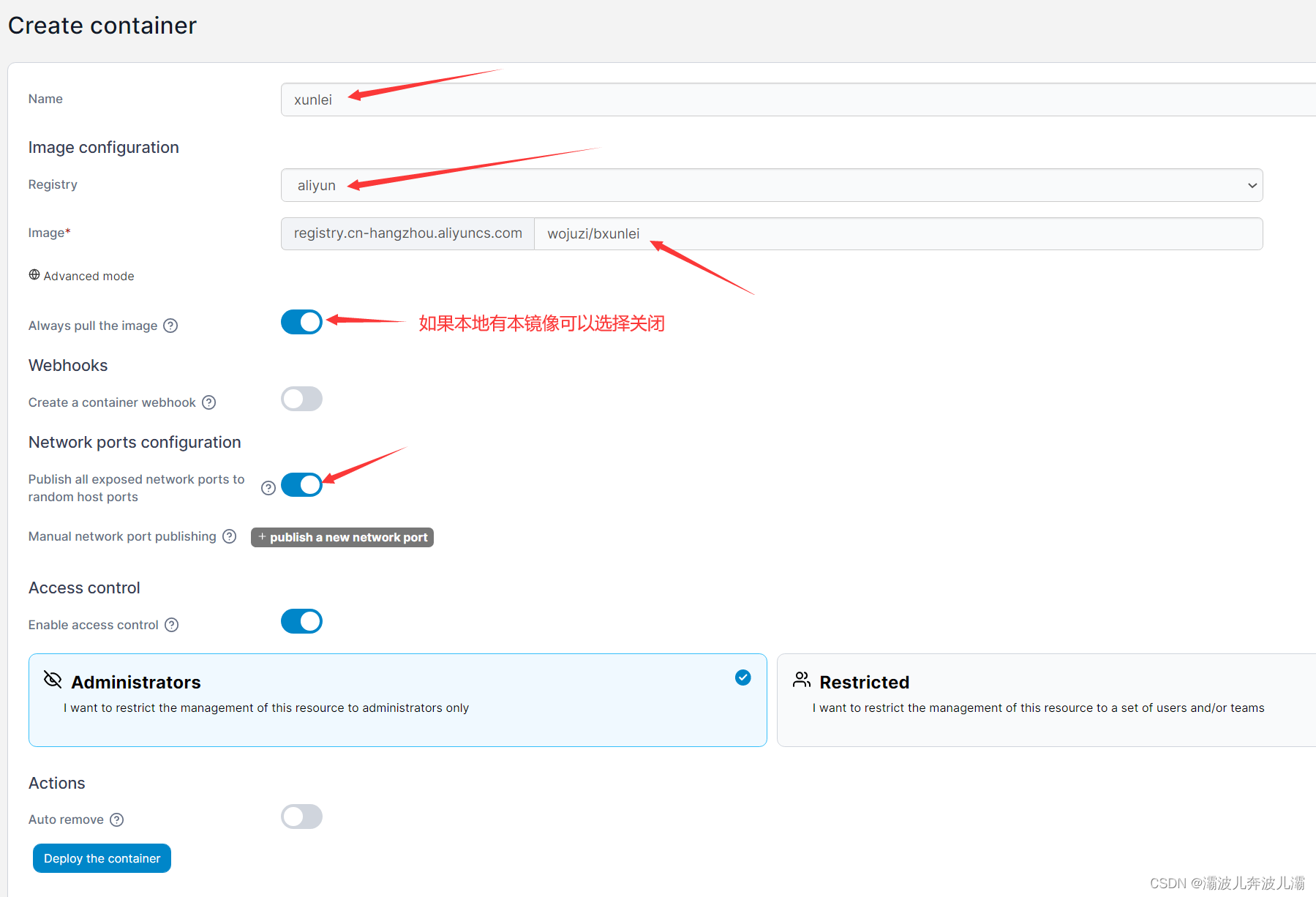This screenshot has width=1316, height=897.
Task: Click the Webhooks section heading
Action: [x=68, y=365]
